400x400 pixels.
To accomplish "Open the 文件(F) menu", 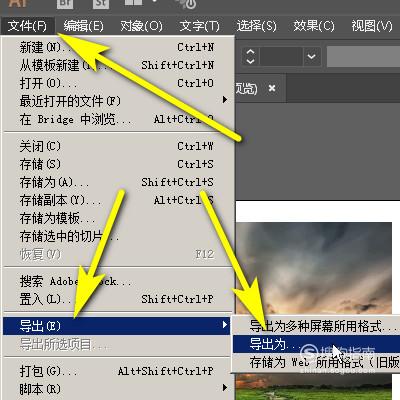I will click(x=27, y=26).
